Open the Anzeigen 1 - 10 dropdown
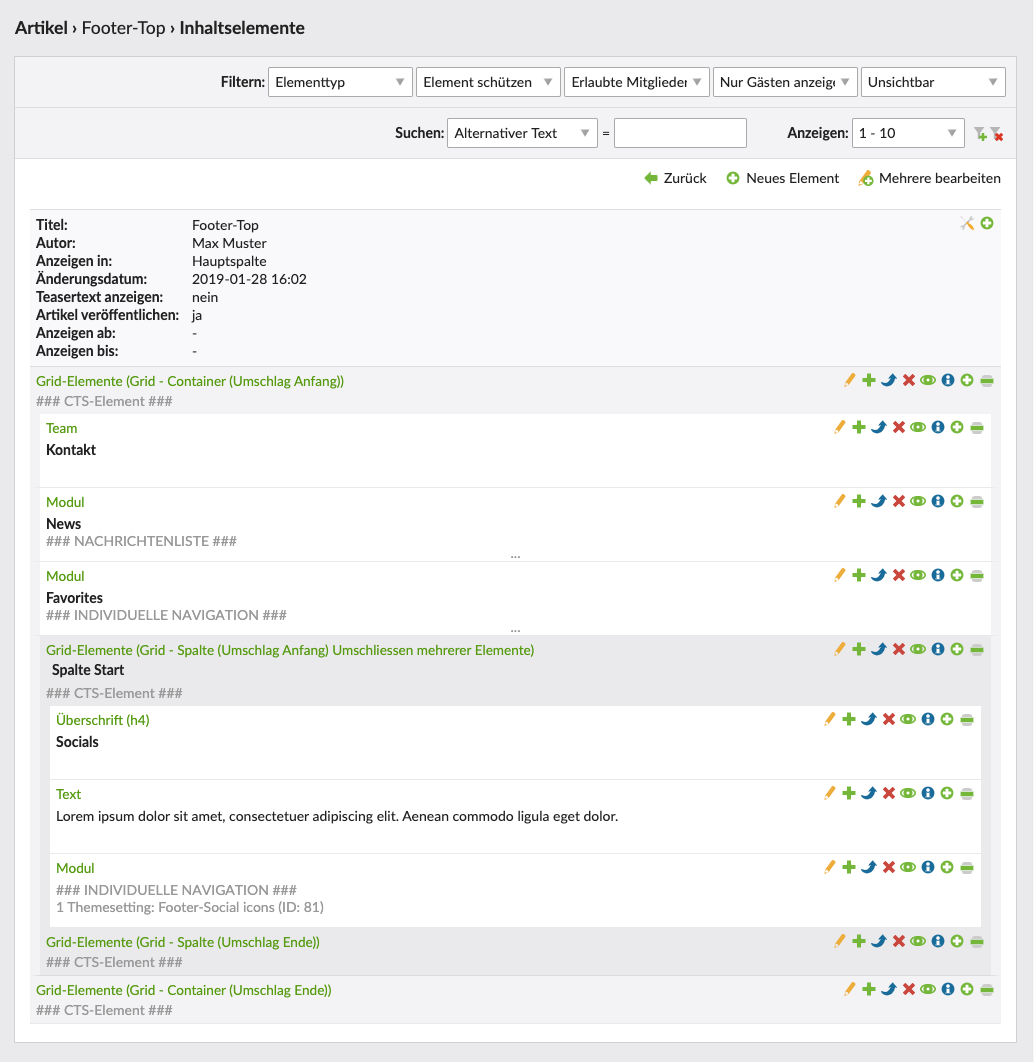Image resolution: width=1034 pixels, height=1062 pixels. 908,133
